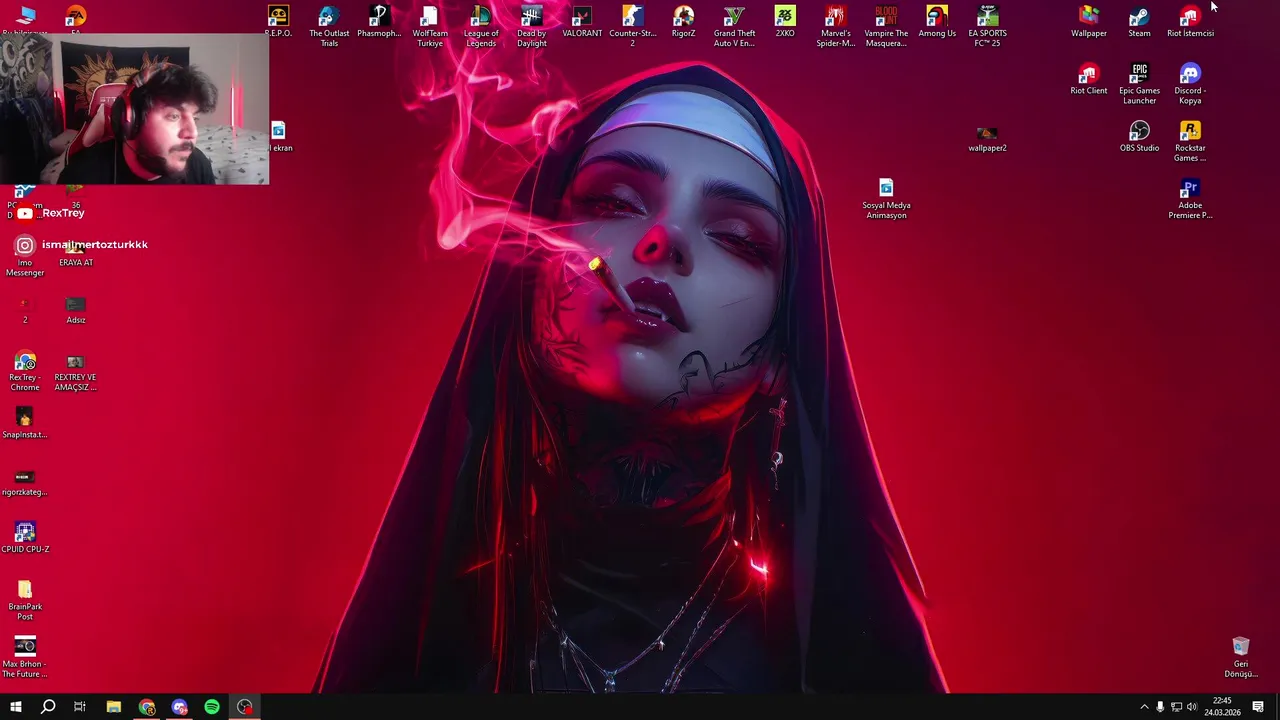Open the Wallpaper desktop shortcut
Screen dimensions: 1280x720
tap(1089, 22)
